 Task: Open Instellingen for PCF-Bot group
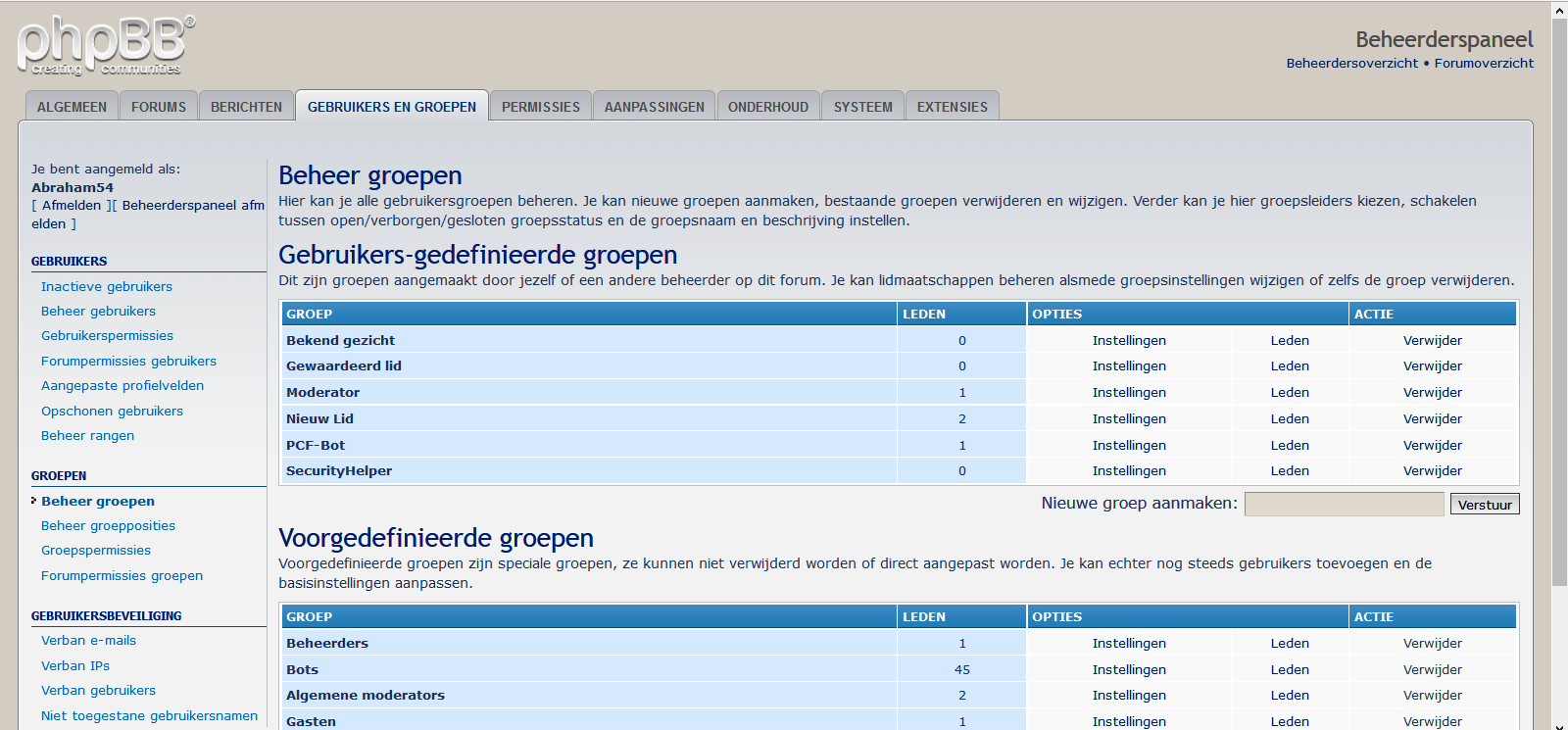pyautogui.click(x=1129, y=445)
